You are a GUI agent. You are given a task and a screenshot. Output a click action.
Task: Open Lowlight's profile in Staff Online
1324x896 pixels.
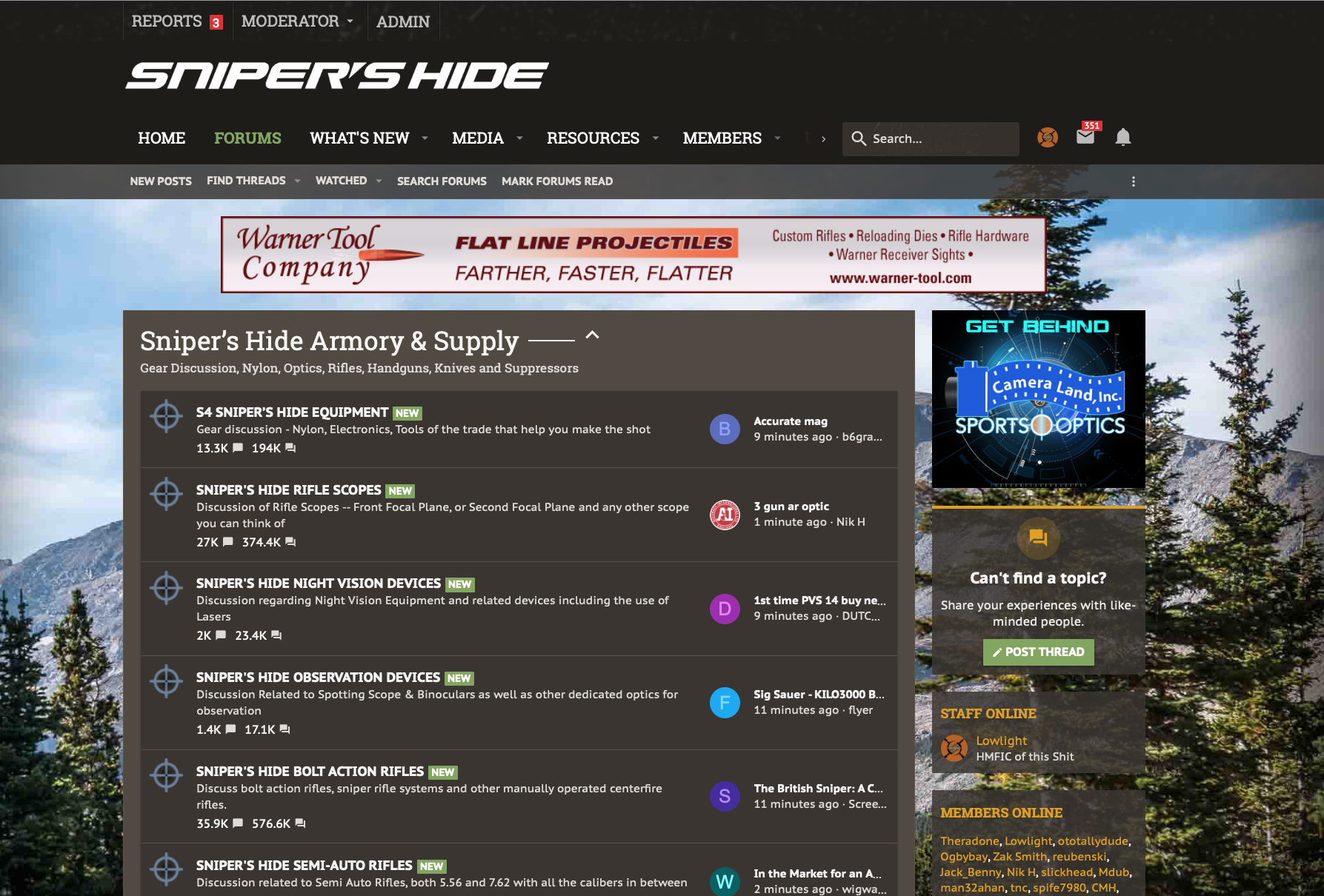(x=1001, y=740)
